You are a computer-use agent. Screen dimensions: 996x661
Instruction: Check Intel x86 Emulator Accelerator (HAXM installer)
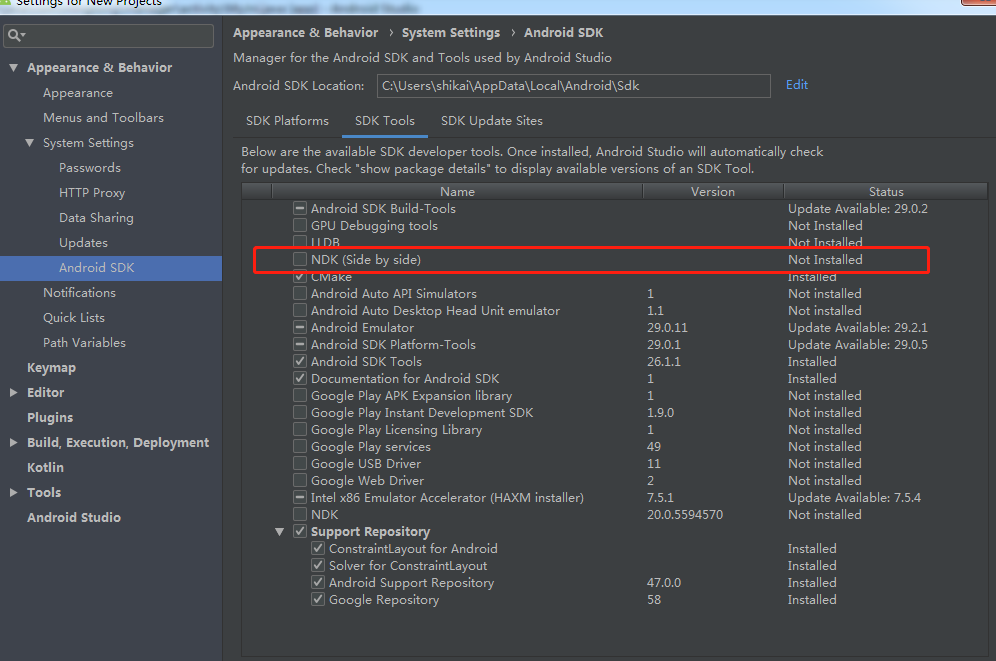tap(300, 497)
